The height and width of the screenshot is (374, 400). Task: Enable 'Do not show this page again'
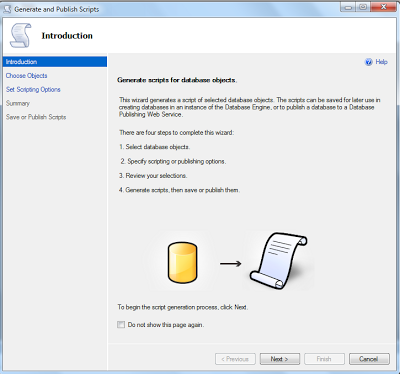(x=121, y=325)
